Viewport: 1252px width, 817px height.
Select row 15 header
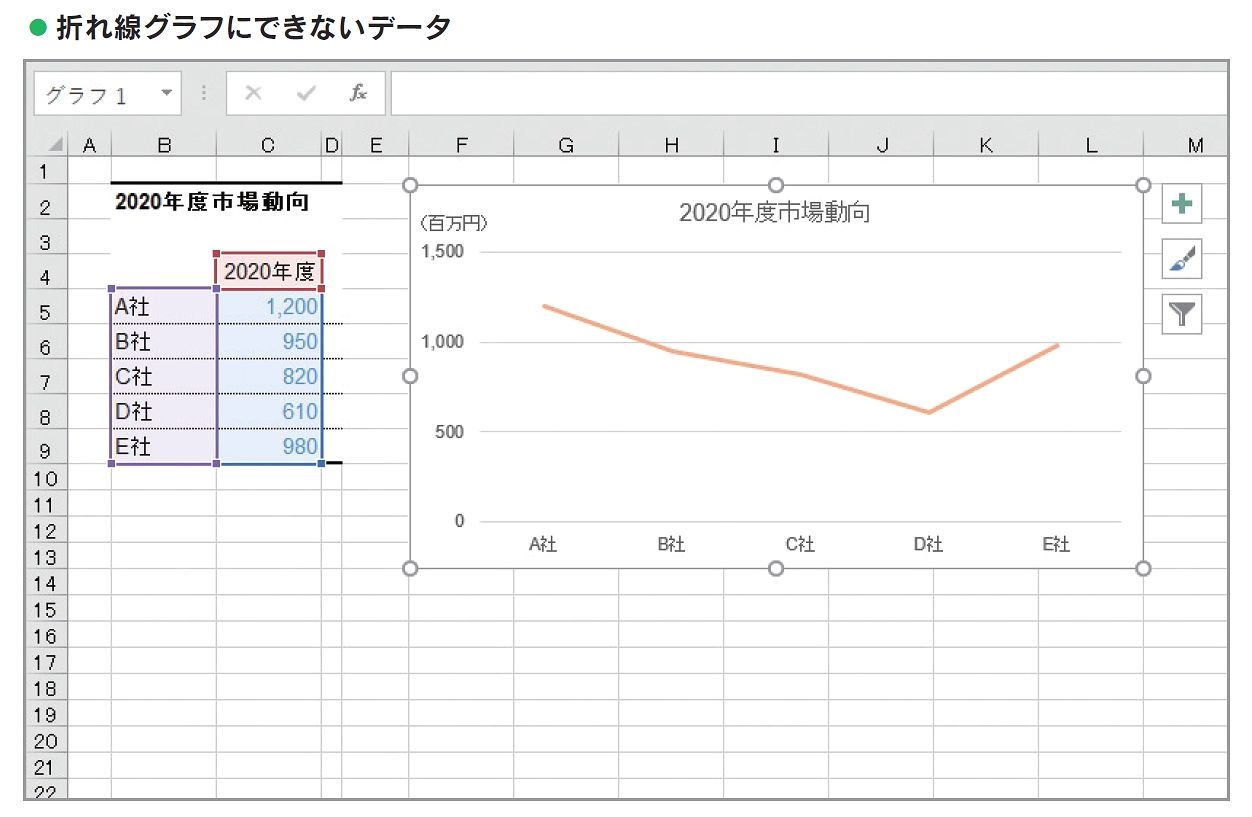[45, 609]
